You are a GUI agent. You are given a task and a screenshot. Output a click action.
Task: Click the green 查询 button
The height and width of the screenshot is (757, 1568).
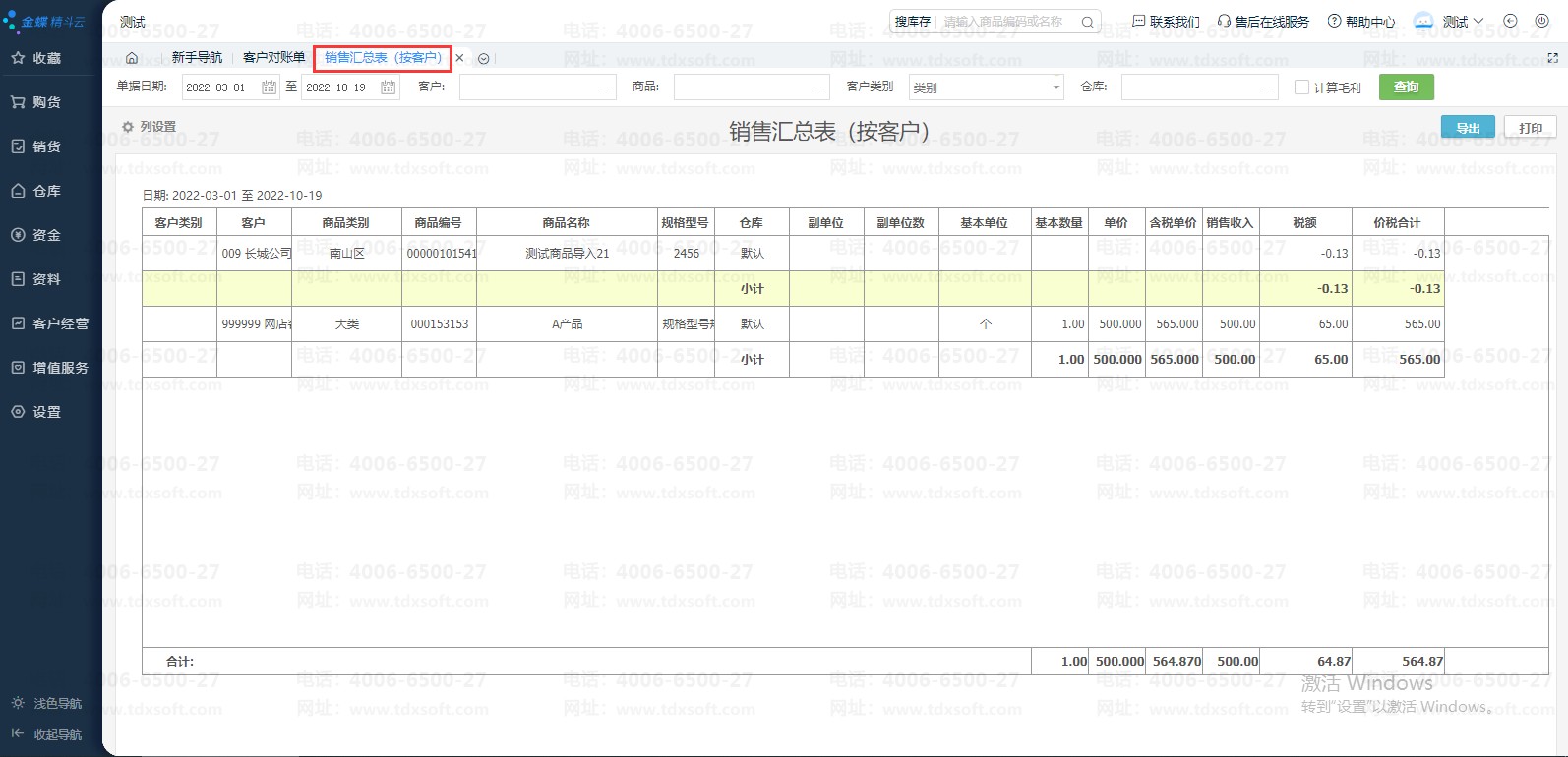pyautogui.click(x=1406, y=87)
